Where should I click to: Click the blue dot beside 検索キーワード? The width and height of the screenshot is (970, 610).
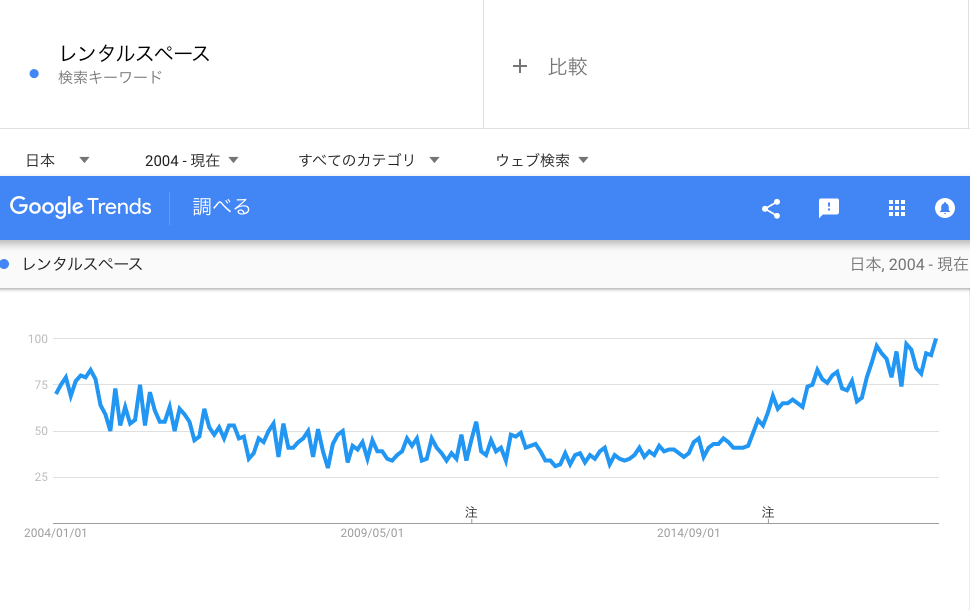35,74
